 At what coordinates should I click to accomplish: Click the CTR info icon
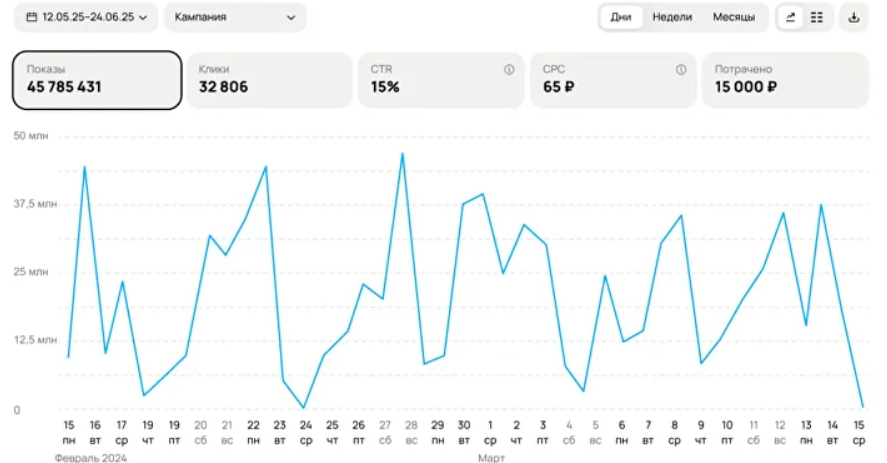pos(509,70)
